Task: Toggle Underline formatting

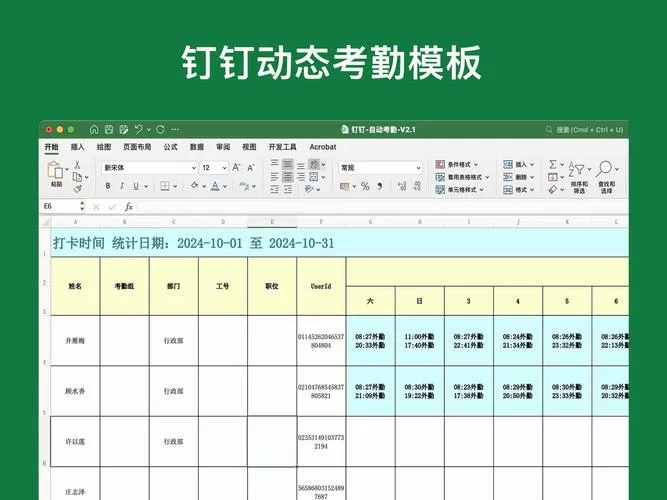Action: (x=136, y=186)
